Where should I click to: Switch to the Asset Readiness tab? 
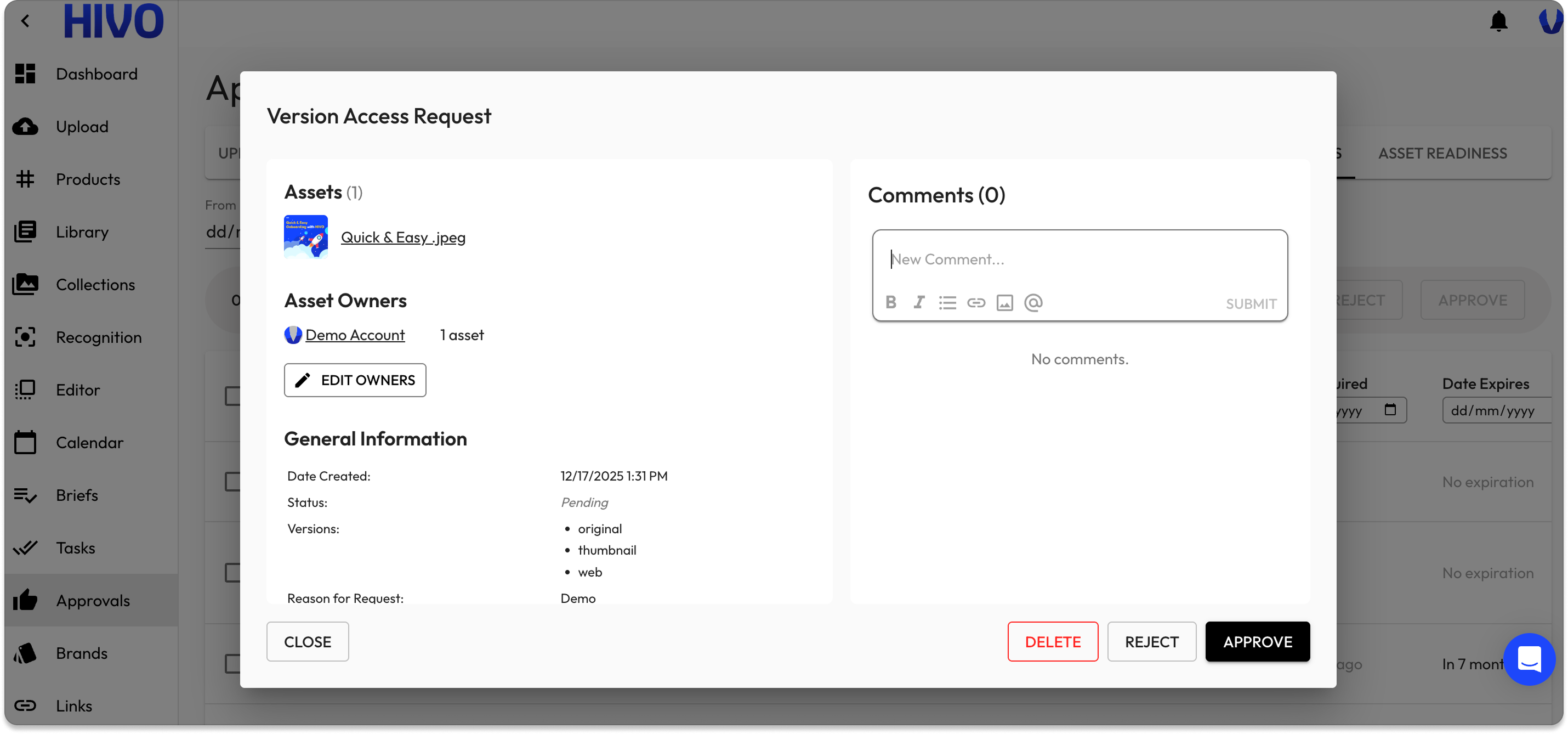pos(1442,153)
